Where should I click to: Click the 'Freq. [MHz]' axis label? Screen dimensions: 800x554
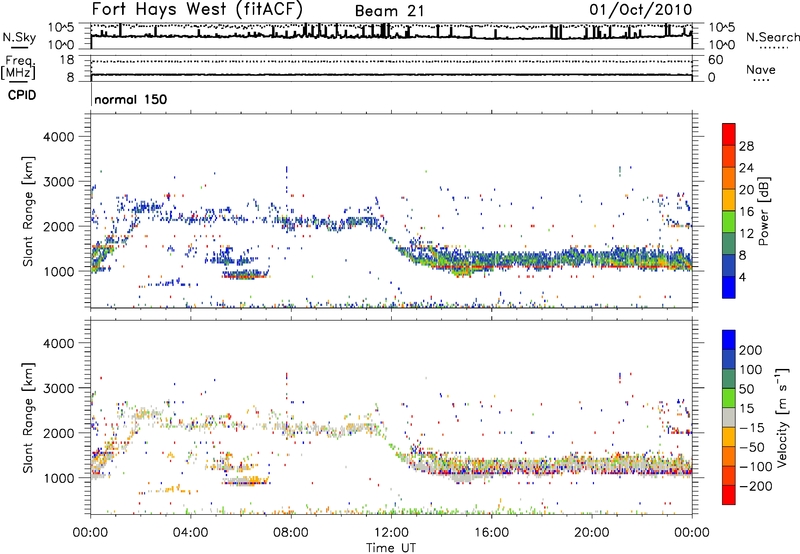point(18,68)
